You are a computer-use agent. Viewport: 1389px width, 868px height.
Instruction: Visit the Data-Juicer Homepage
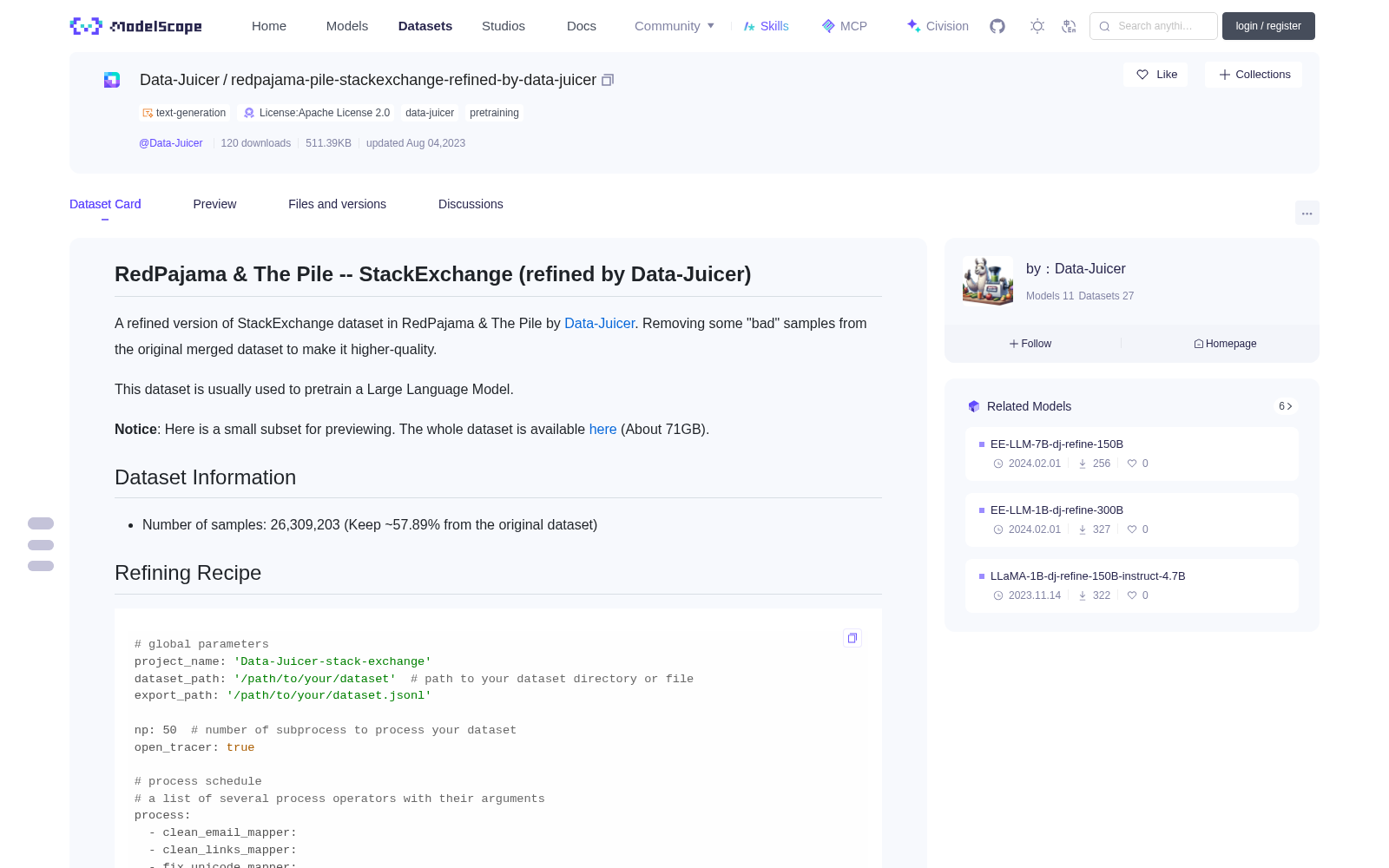(1225, 344)
